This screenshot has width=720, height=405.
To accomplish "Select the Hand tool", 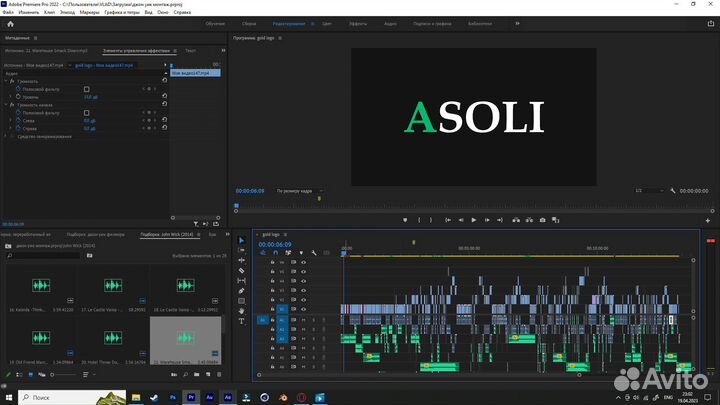I will point(241,311).
